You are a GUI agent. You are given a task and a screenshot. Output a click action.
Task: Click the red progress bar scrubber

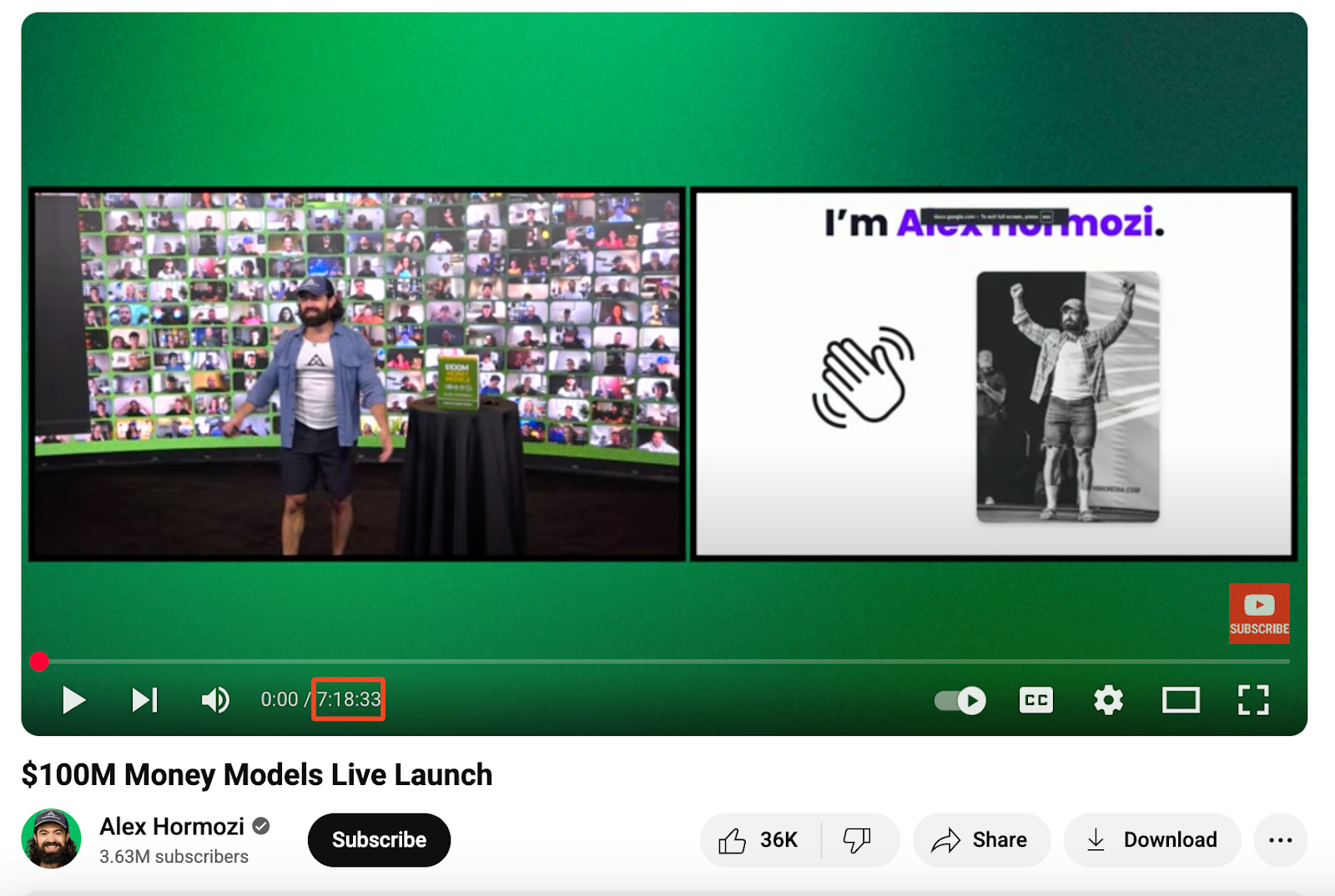coord(39,662)
